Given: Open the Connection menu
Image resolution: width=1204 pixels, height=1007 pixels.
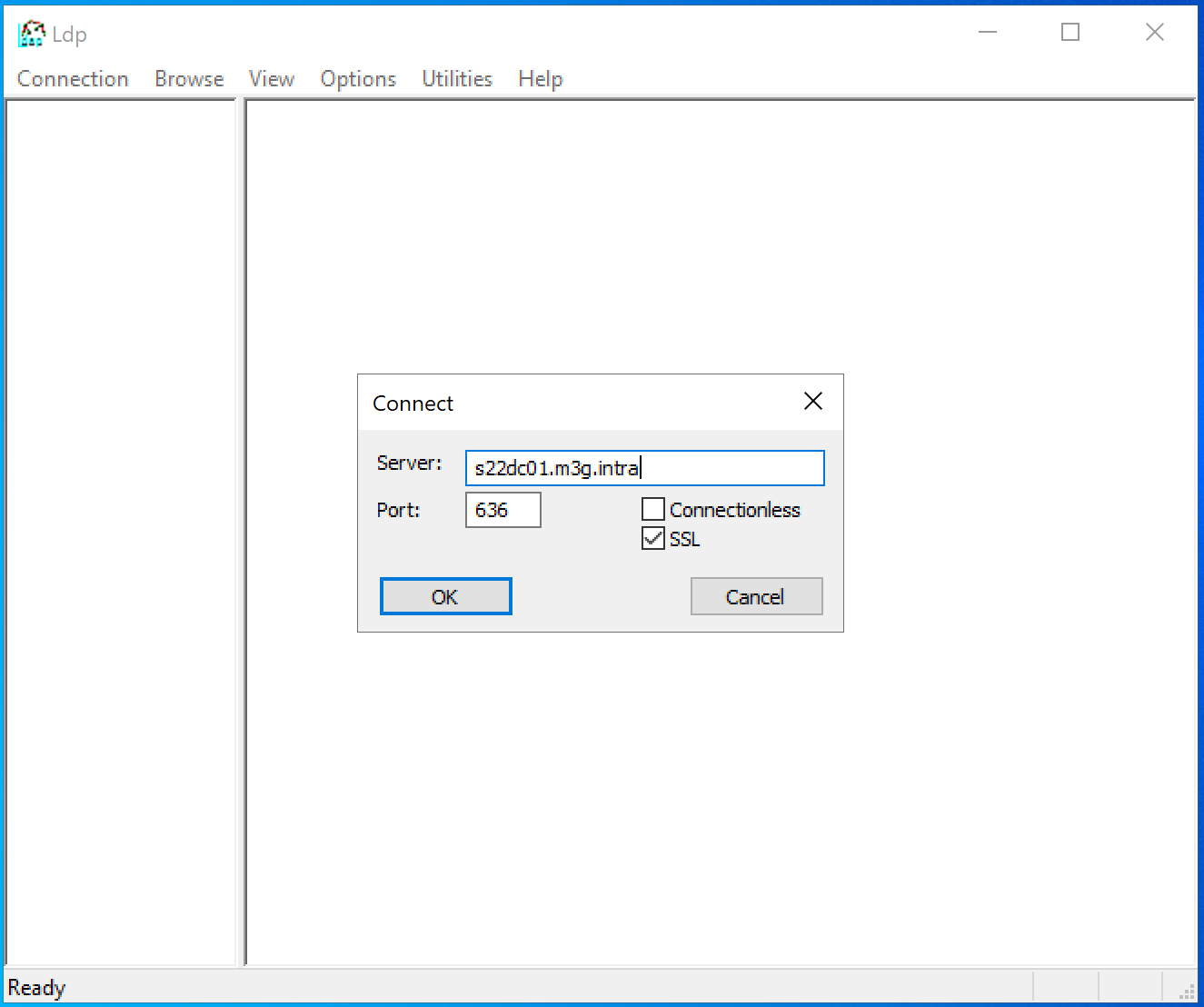Looking at the screenshot, I should (73, 79).
